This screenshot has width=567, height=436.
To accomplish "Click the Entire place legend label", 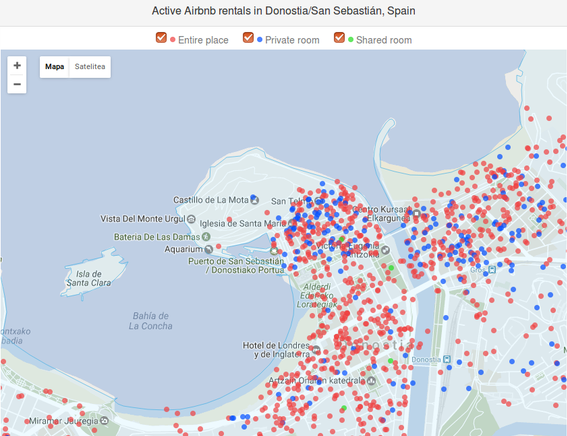I will pos(203,40).
